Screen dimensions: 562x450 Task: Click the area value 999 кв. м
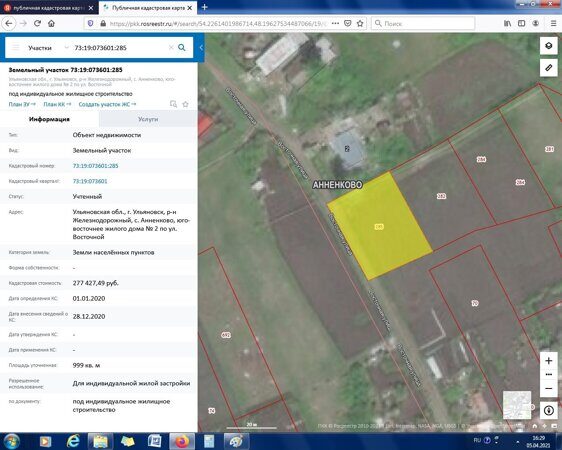[x=86, y=365]
